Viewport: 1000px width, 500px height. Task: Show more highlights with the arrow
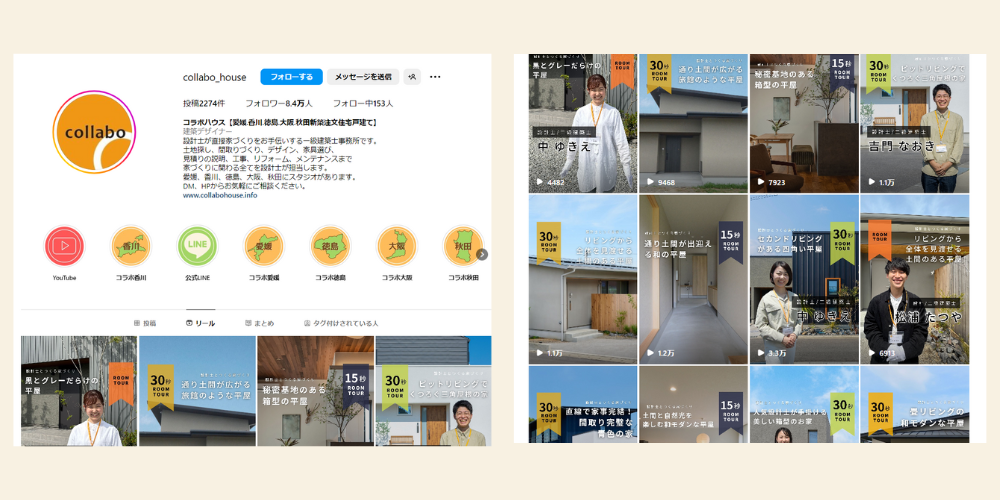tap(482, 254)
